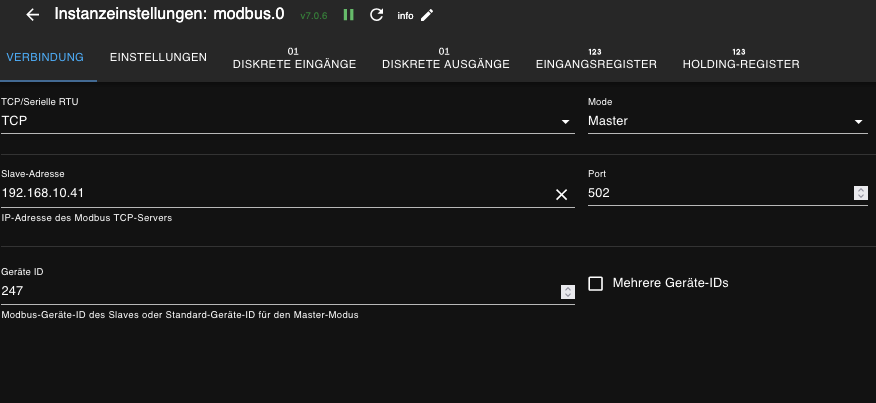Click the pencil edit icon
The width and height of the screenshot is (876, 403).
428,15
